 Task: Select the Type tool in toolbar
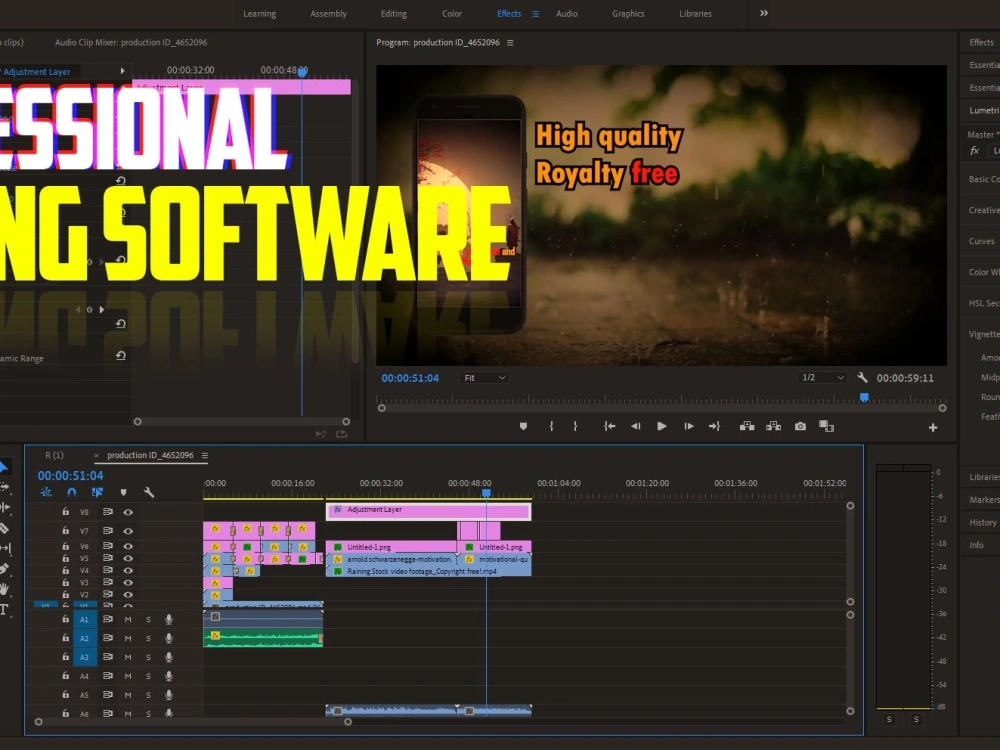click(4, 609)
